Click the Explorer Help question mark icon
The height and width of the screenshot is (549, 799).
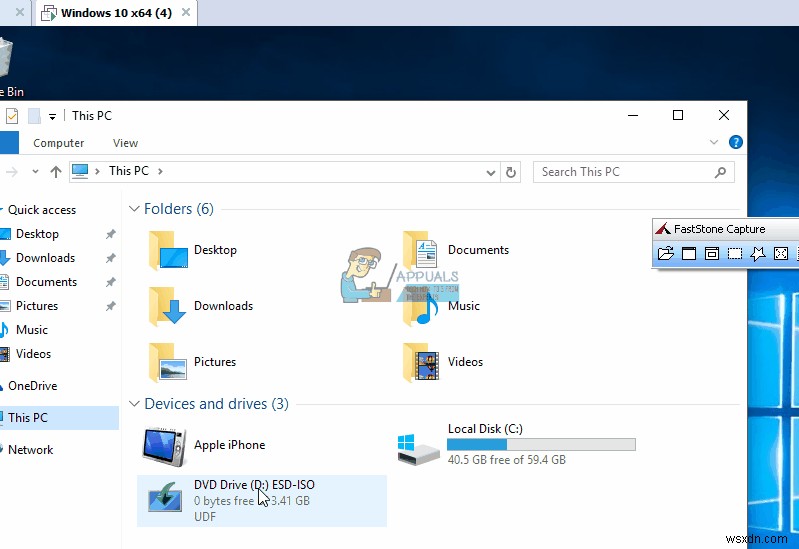click(x=735, y=142)
